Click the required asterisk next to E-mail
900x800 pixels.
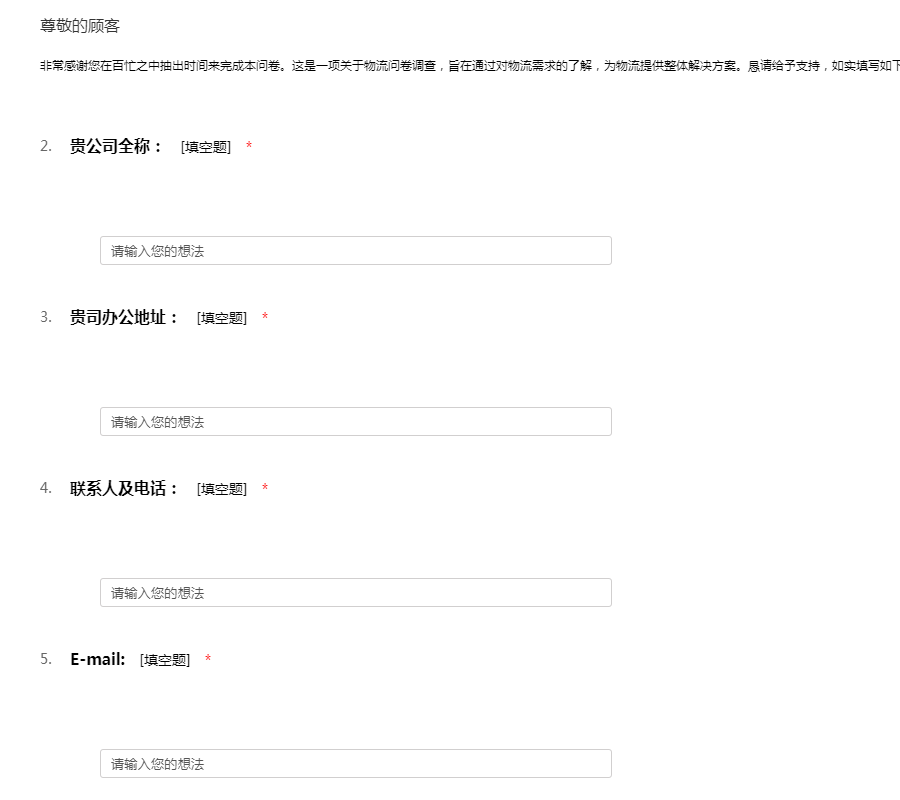208,661
